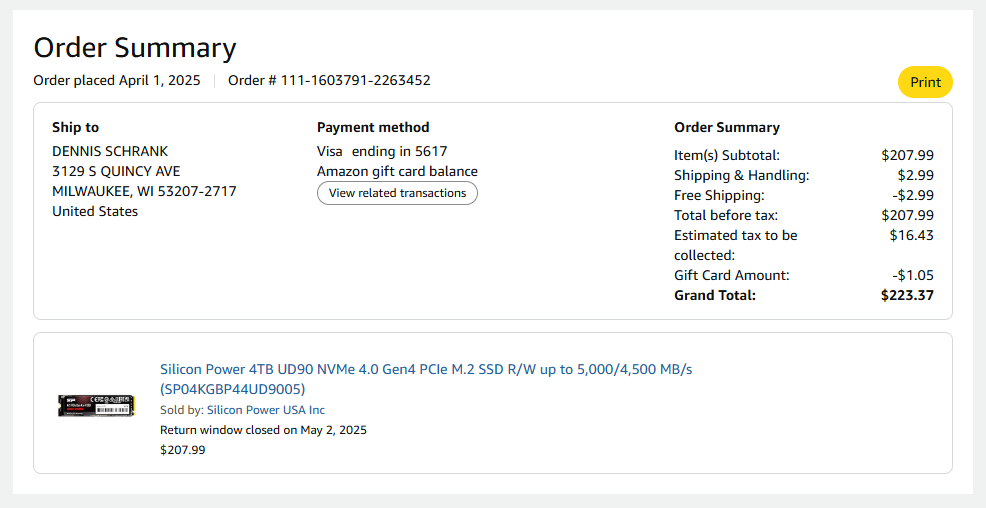The image size is (986, 508).
Task: Click the Visa ending in 5617 text
Action: coord(382,151)
